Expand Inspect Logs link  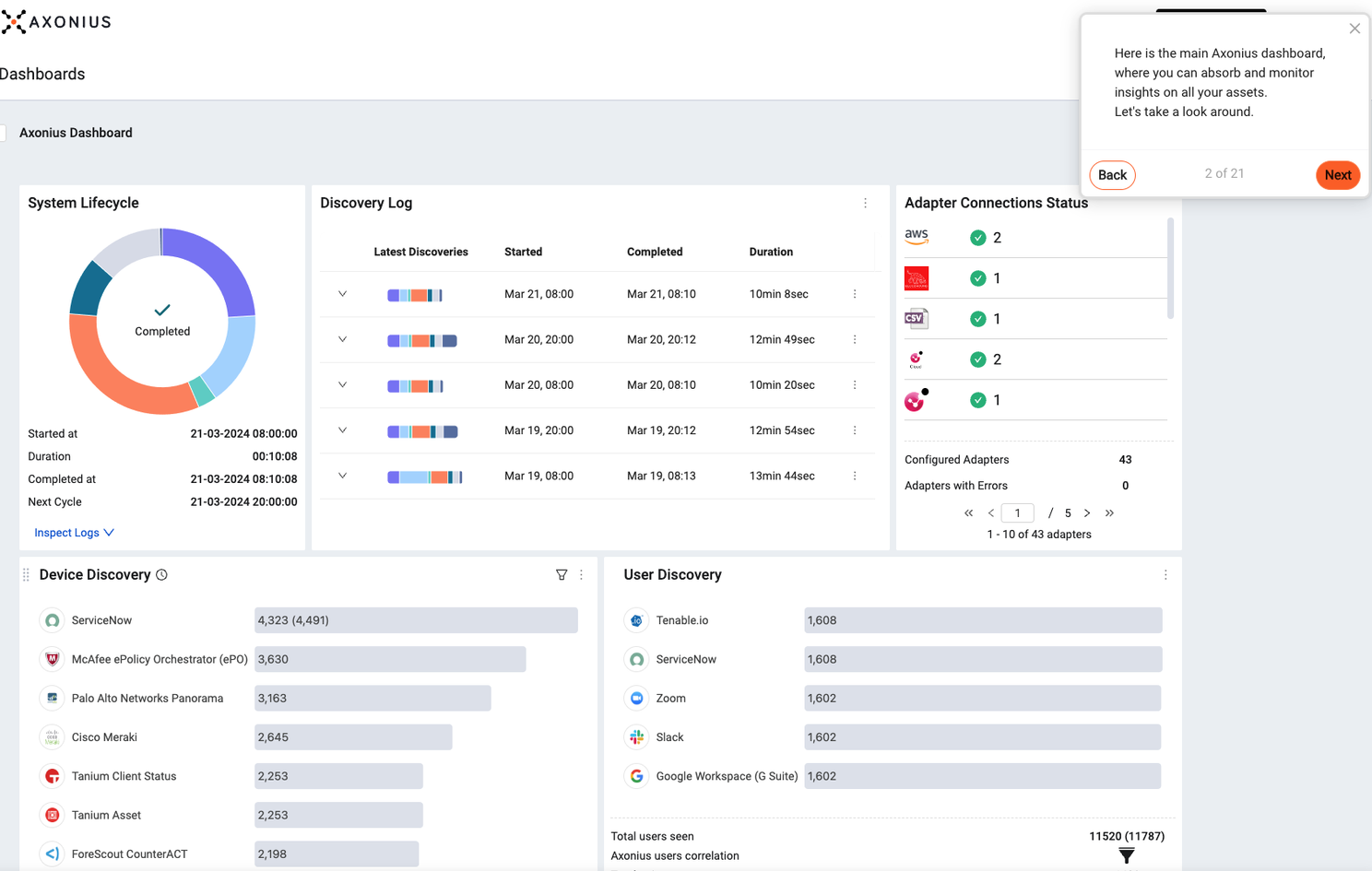point(74,533)
